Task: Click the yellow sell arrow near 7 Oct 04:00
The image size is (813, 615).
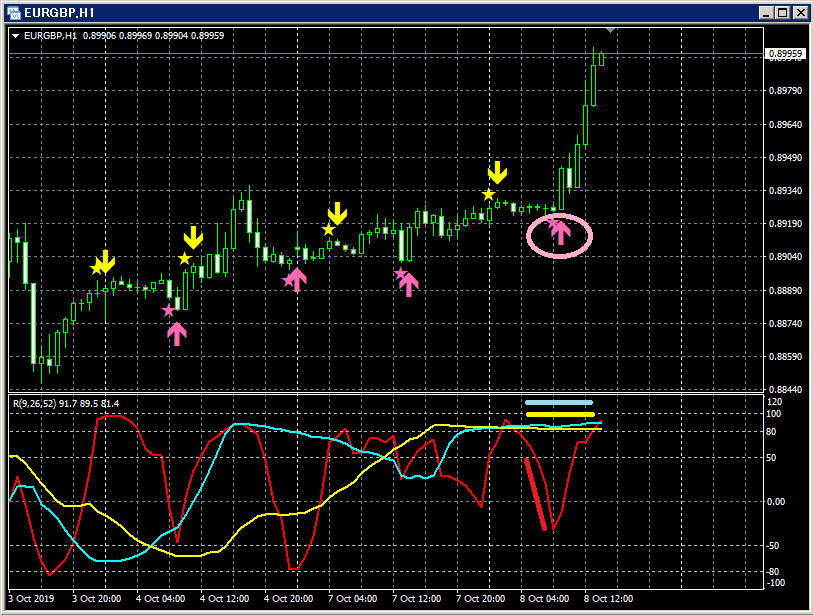Action: [337, 214]
